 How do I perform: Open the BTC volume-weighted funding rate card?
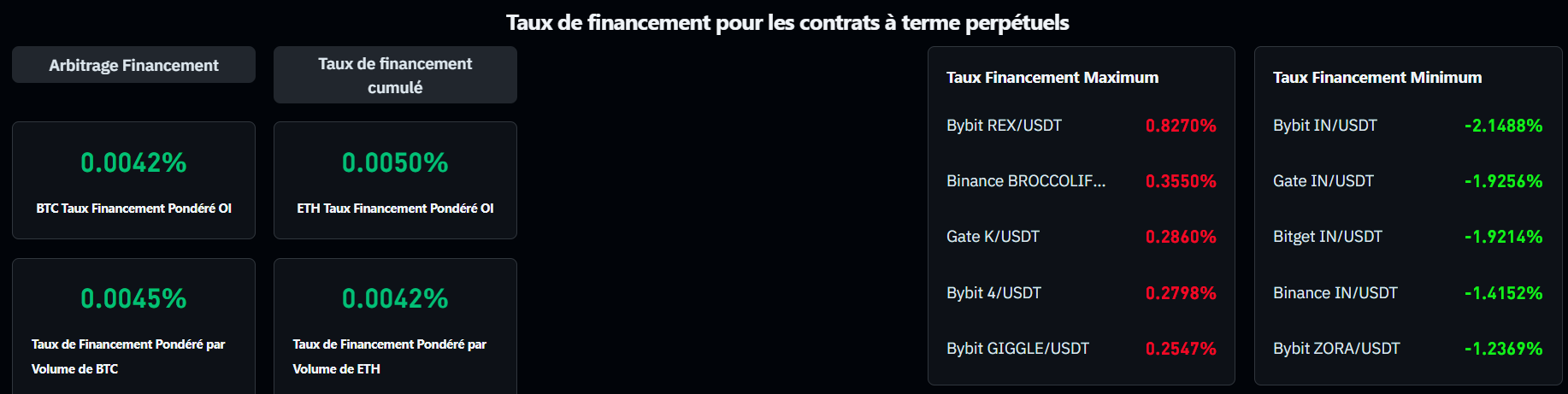[133, 325]
